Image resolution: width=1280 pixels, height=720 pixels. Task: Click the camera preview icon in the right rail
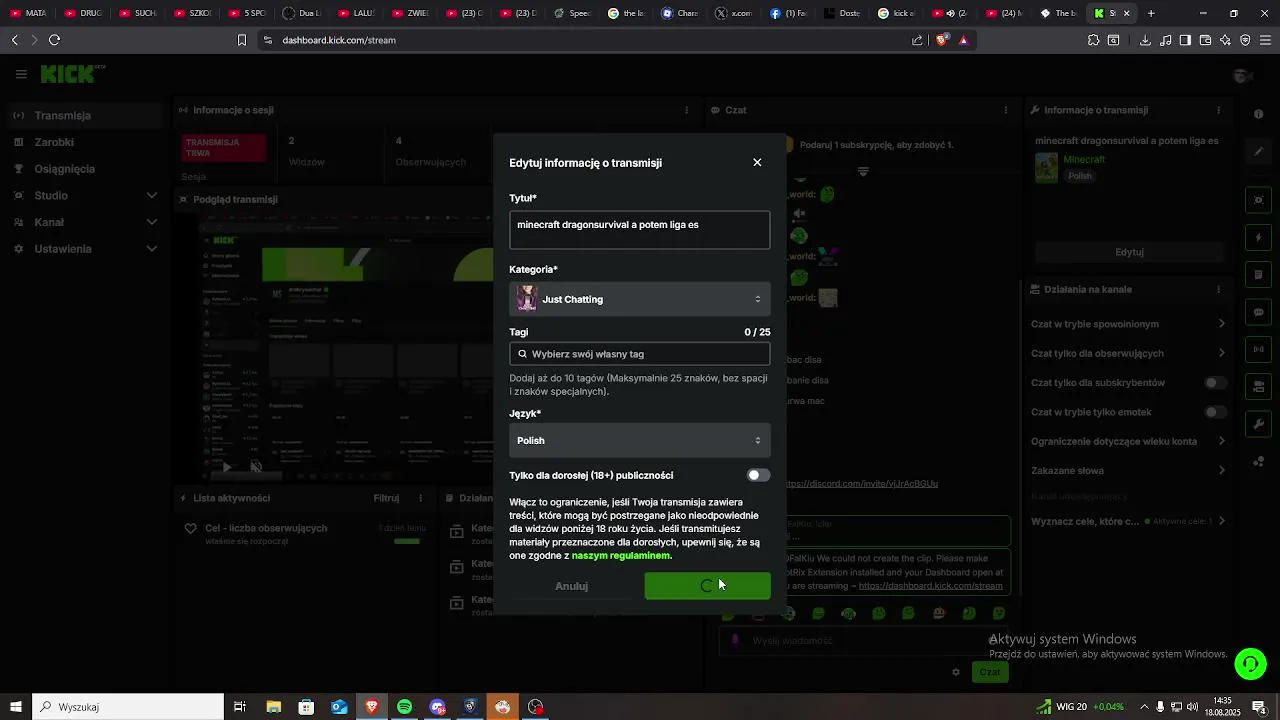(x=1259, y=200)
